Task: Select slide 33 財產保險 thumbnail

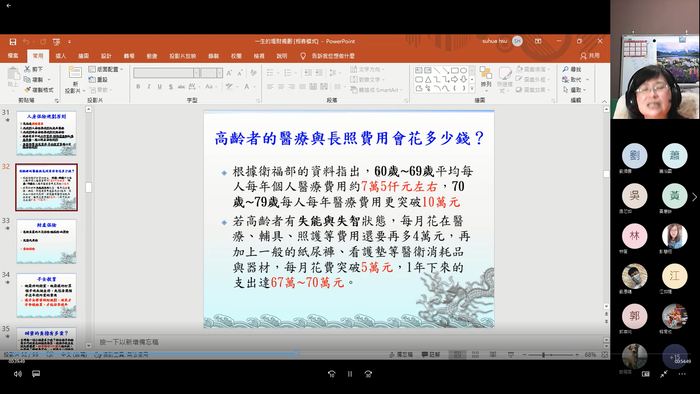Action: 46,241
